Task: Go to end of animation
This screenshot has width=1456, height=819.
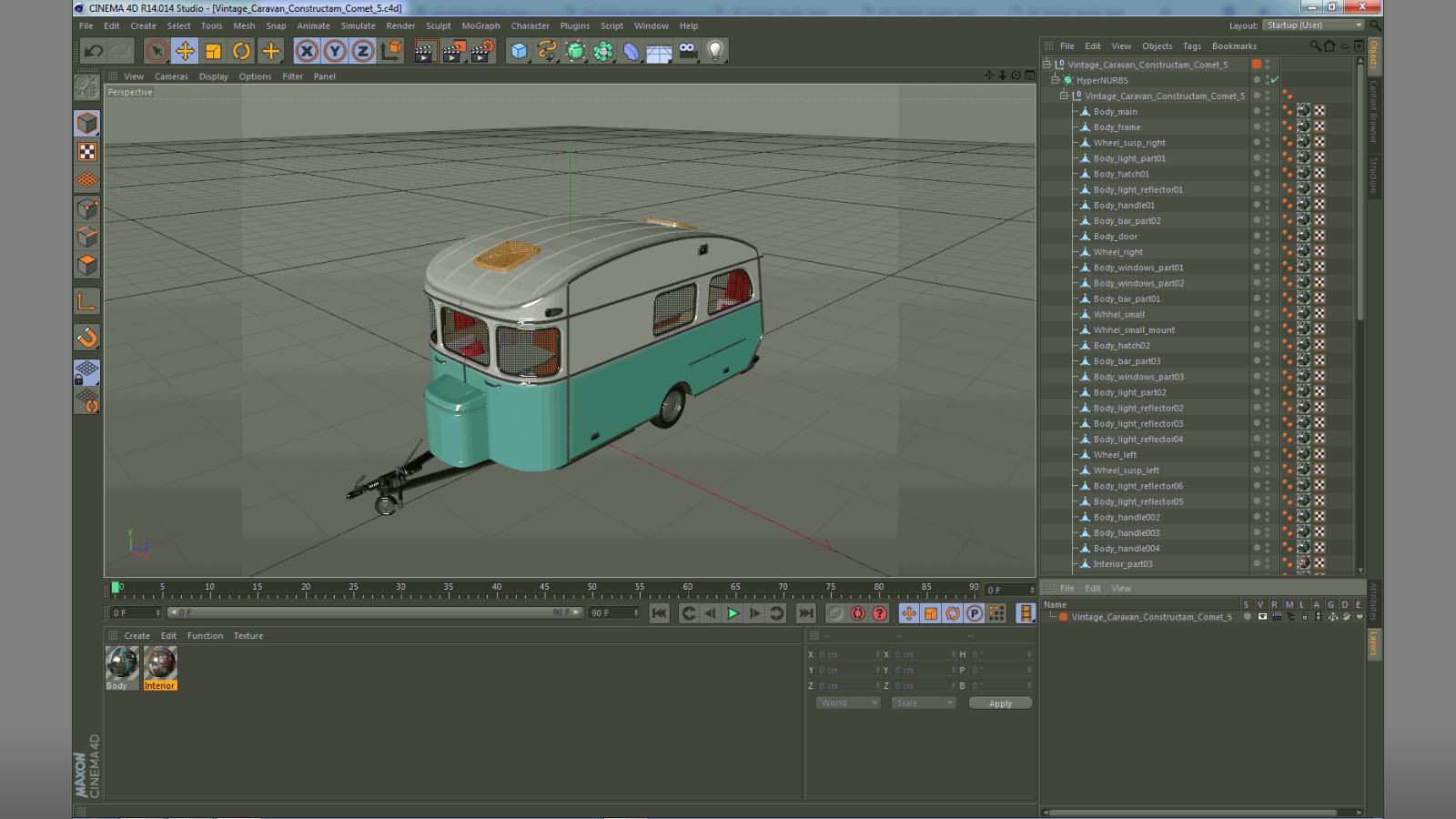Action: point(805,613)
